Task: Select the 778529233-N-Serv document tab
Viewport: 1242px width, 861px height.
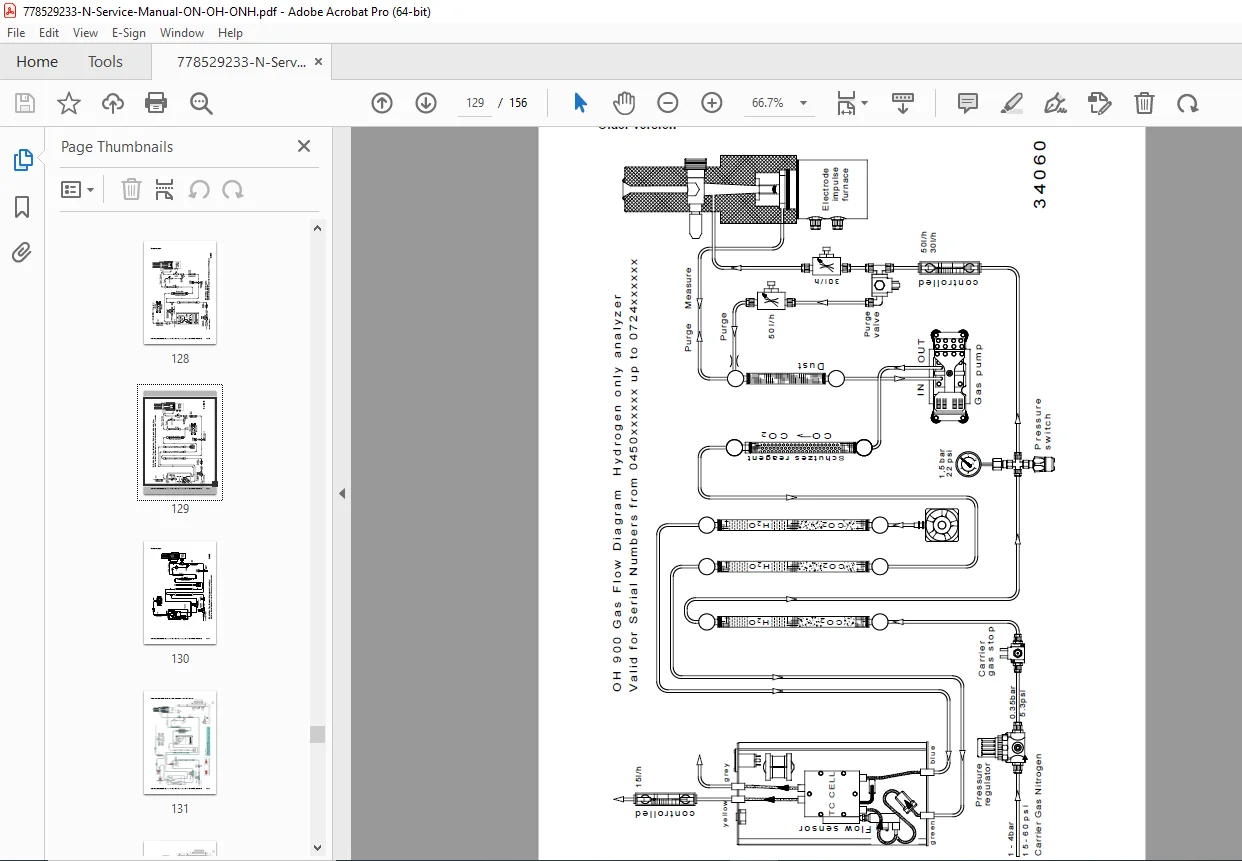Action: click(241, 61)
